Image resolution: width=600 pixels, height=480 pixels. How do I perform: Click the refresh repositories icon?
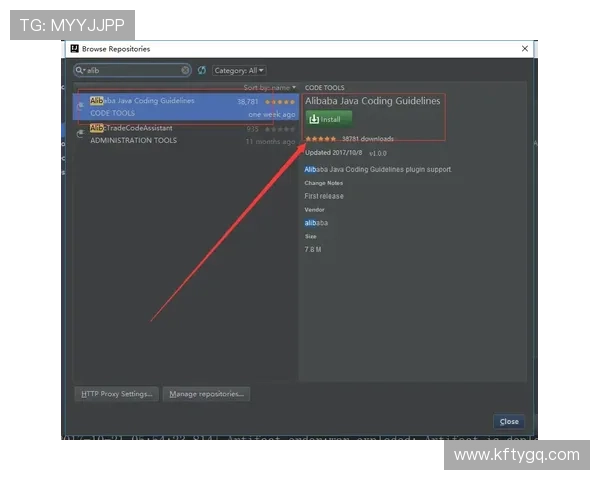[x=202, y=71]
